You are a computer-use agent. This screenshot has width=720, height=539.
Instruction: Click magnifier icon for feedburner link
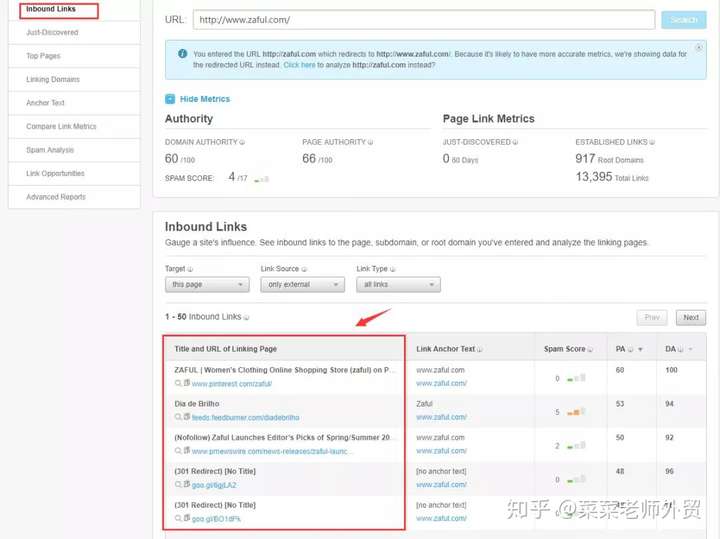click(178, 417)
